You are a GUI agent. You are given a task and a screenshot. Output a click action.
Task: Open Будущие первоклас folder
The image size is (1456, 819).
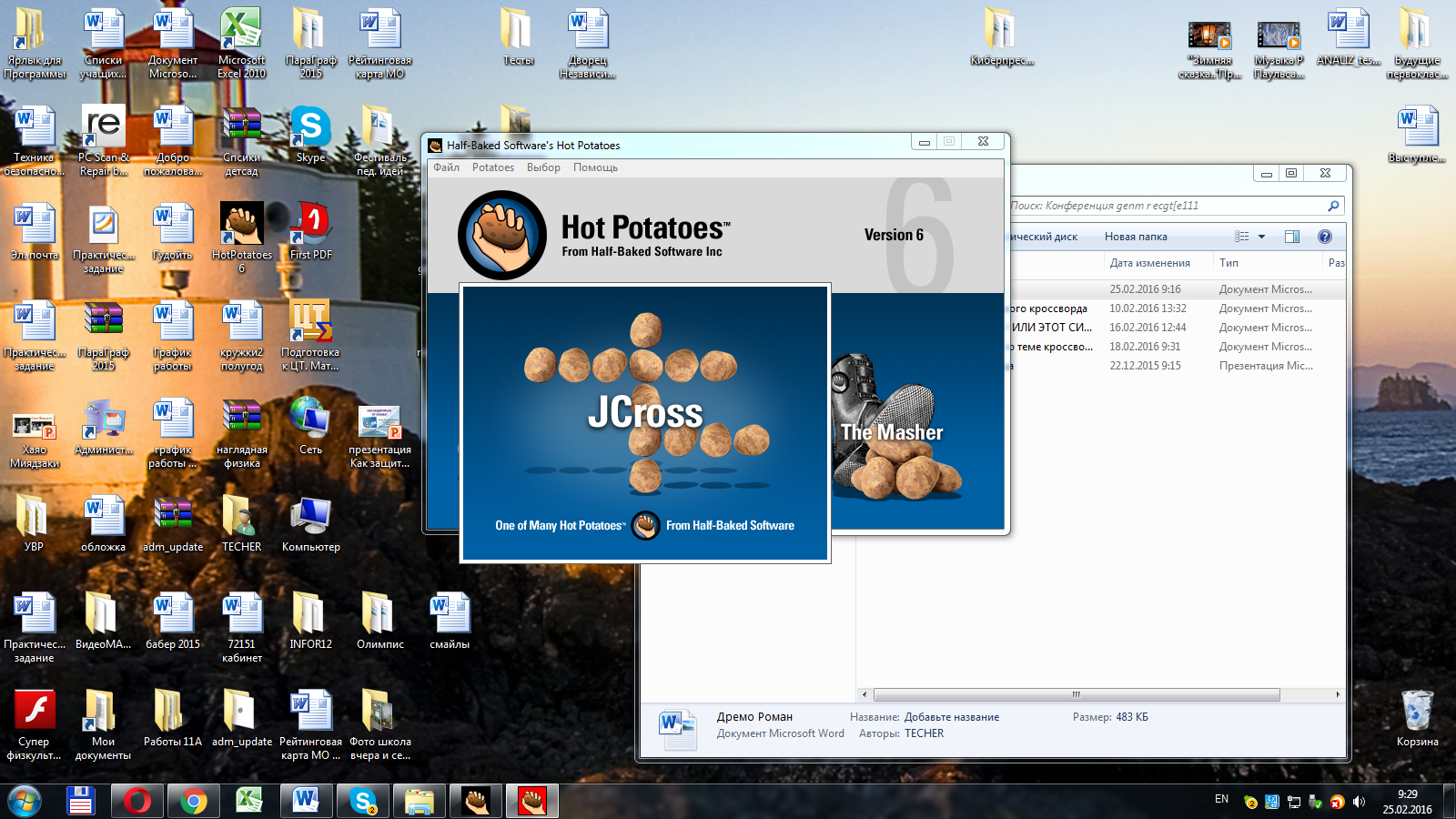1417,43
